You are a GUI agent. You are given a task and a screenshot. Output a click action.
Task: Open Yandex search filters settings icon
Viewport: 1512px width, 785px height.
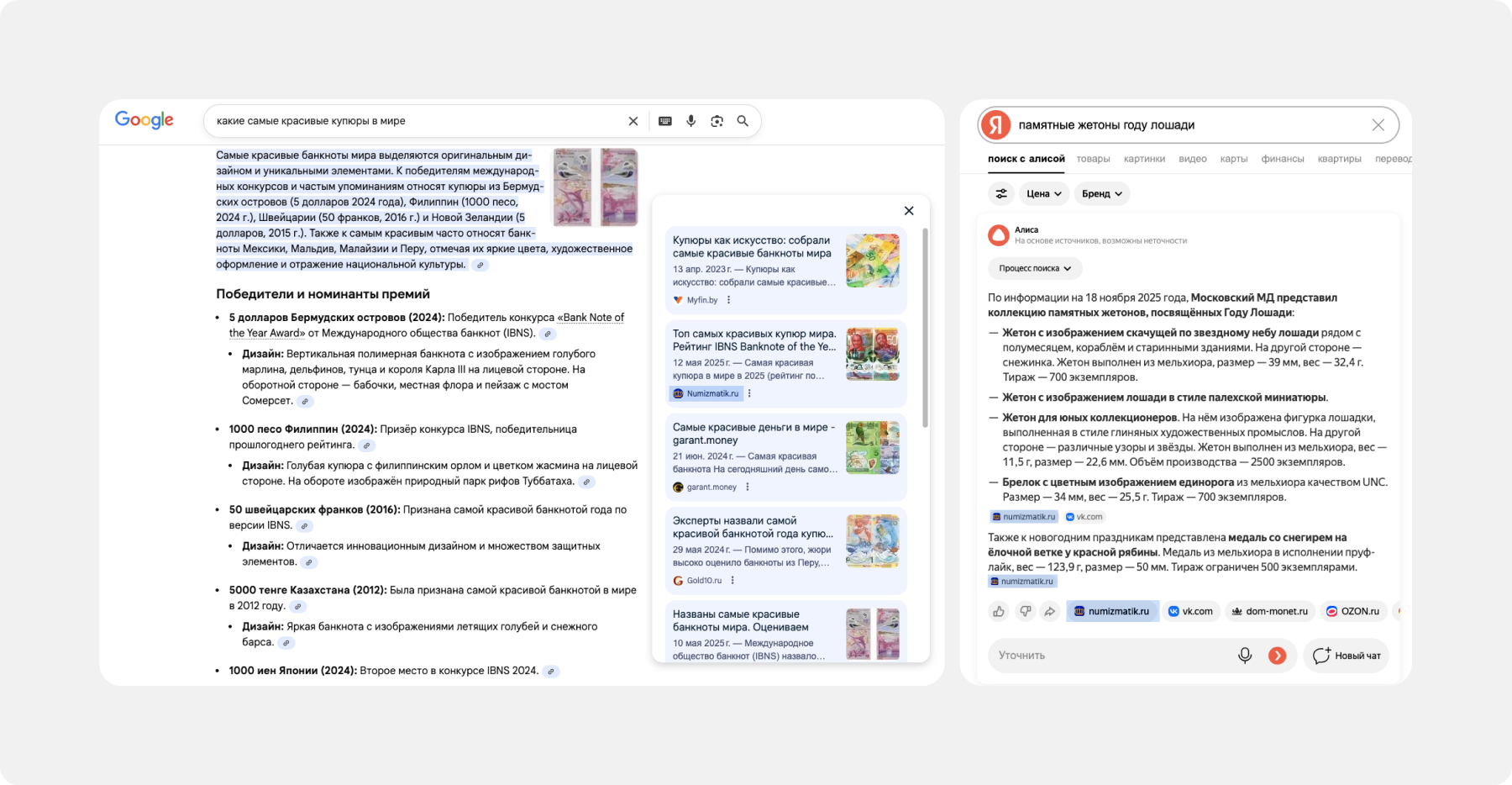click(1001, 193)
